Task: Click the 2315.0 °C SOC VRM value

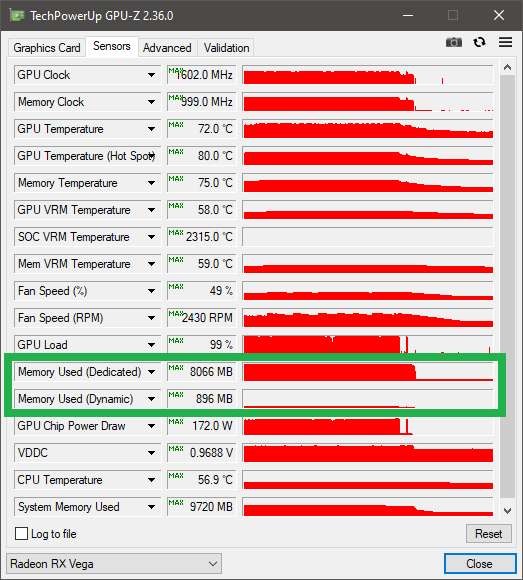Action: [x=202, y=237]
